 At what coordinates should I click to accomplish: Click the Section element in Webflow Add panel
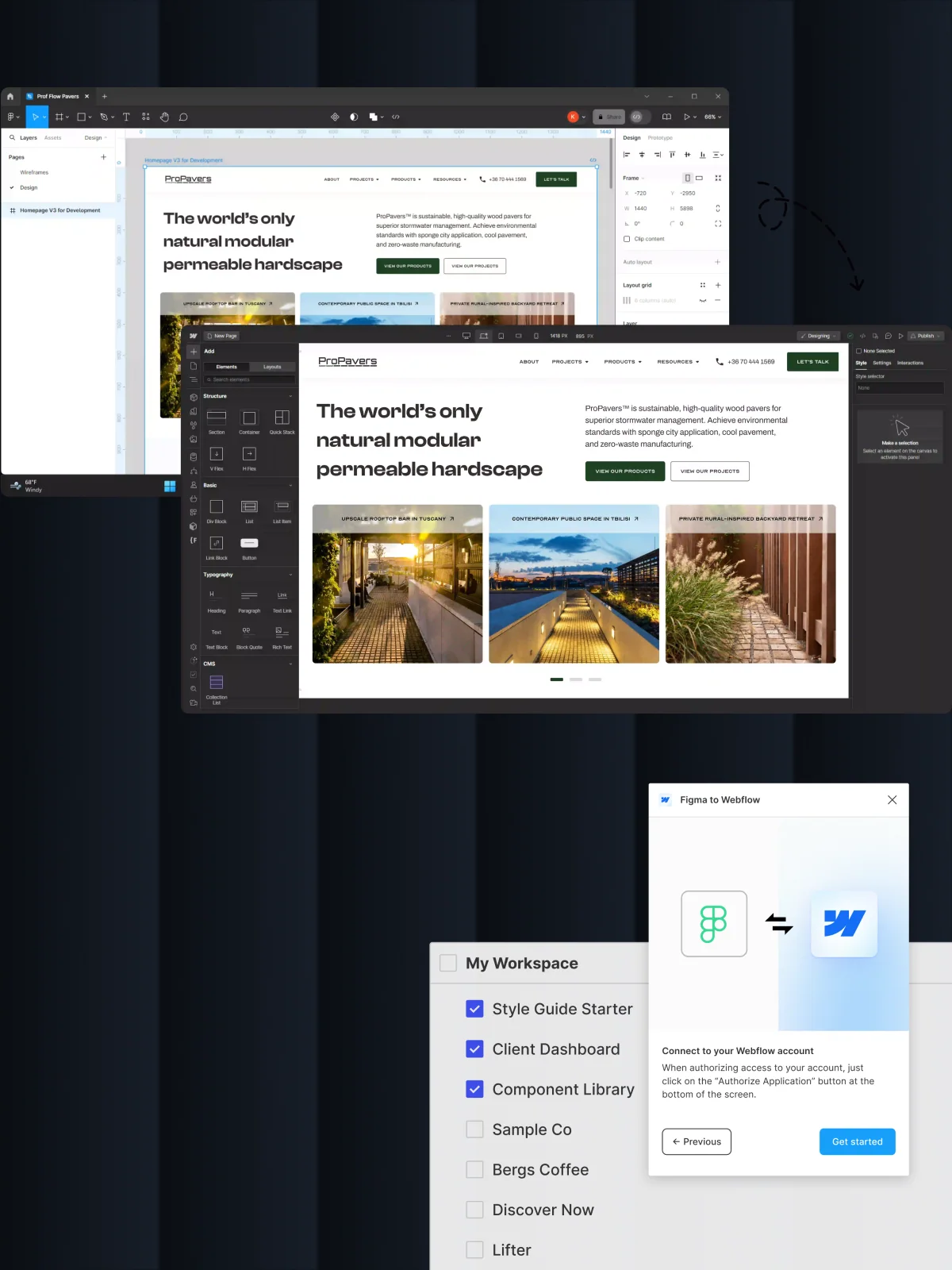point(217,421)
